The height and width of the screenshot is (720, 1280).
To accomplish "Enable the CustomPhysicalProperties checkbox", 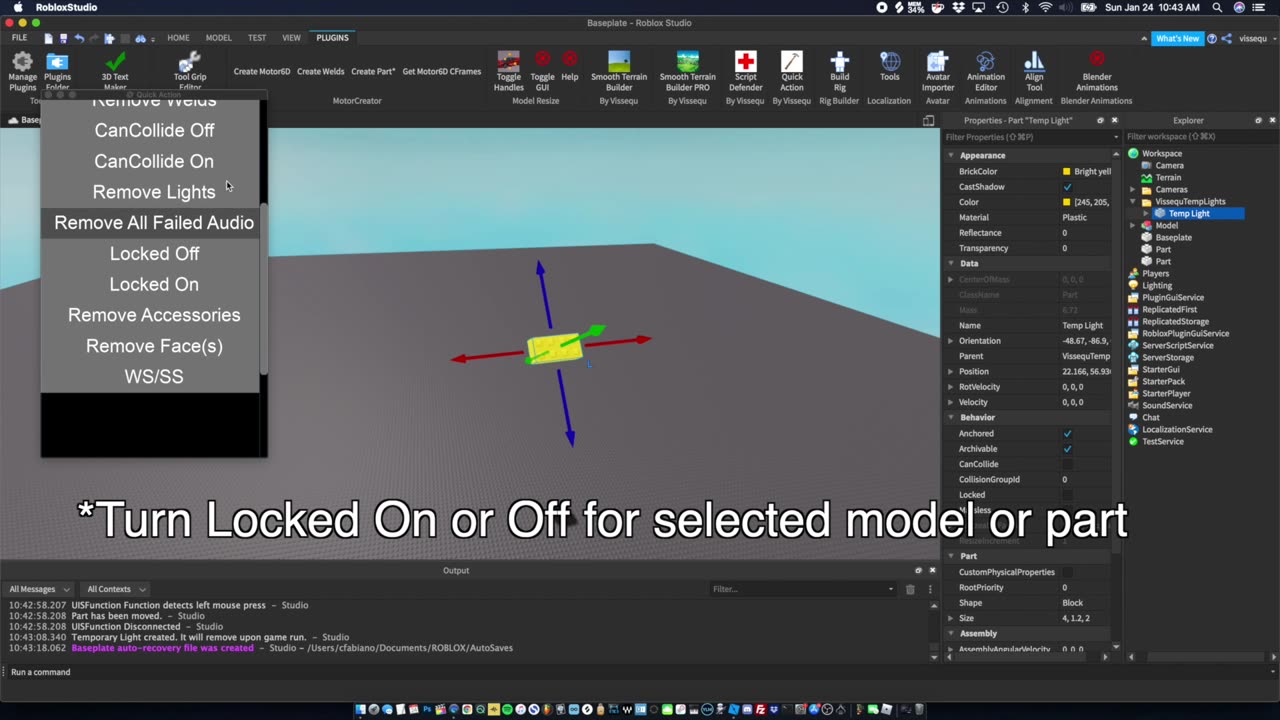I will [x=1067, y=572].
